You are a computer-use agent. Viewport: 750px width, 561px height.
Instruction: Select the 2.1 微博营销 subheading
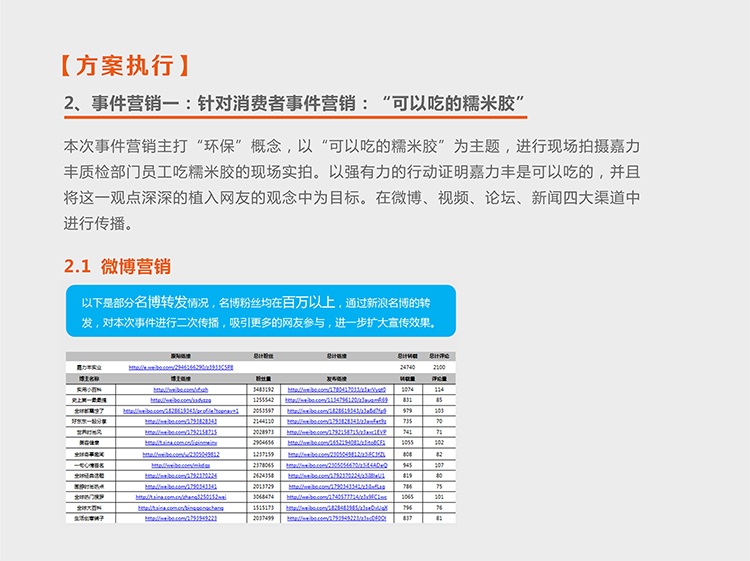click(x=117, y=266)
